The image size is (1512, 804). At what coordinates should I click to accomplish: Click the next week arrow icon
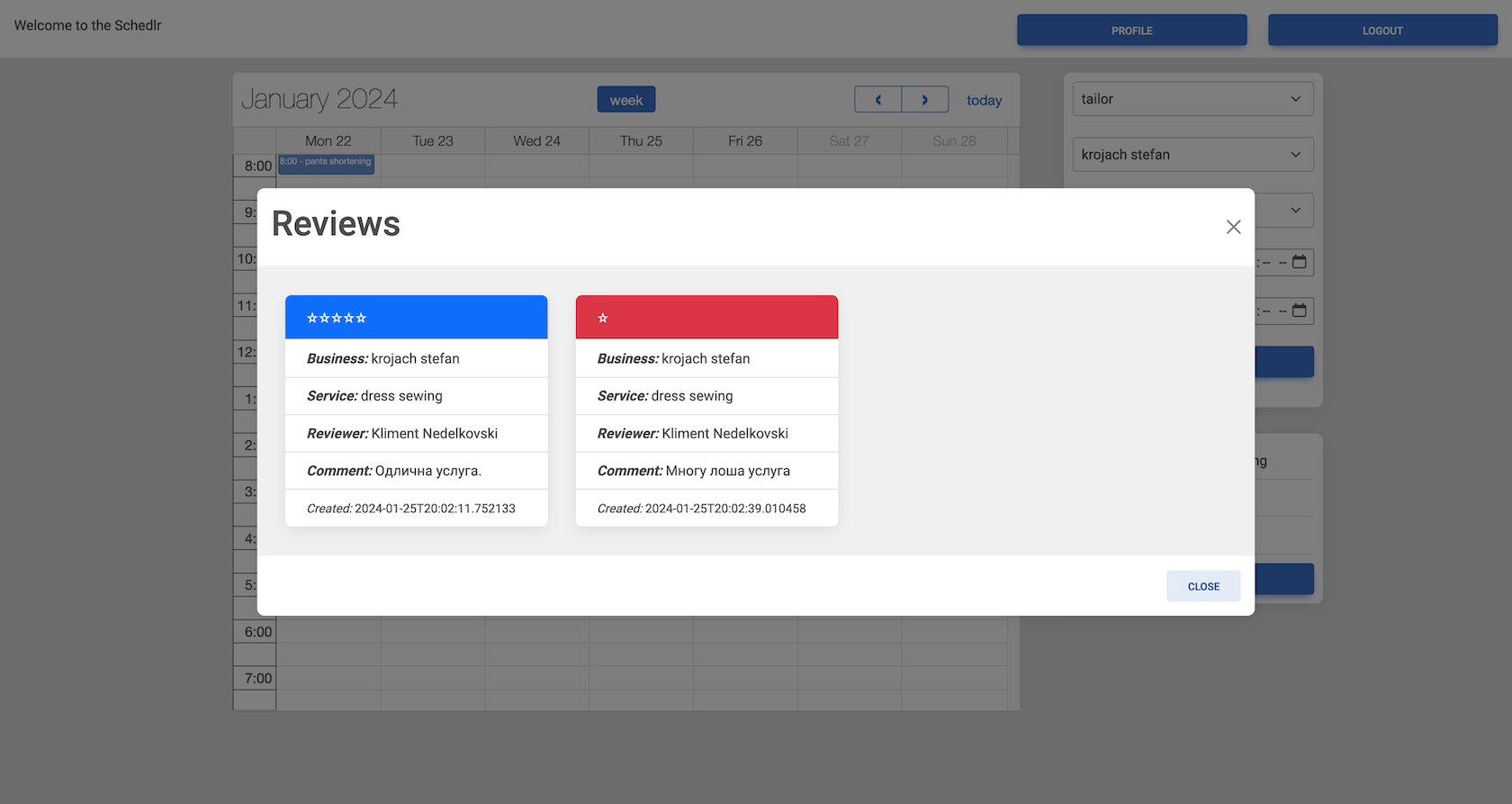(924, 100)
